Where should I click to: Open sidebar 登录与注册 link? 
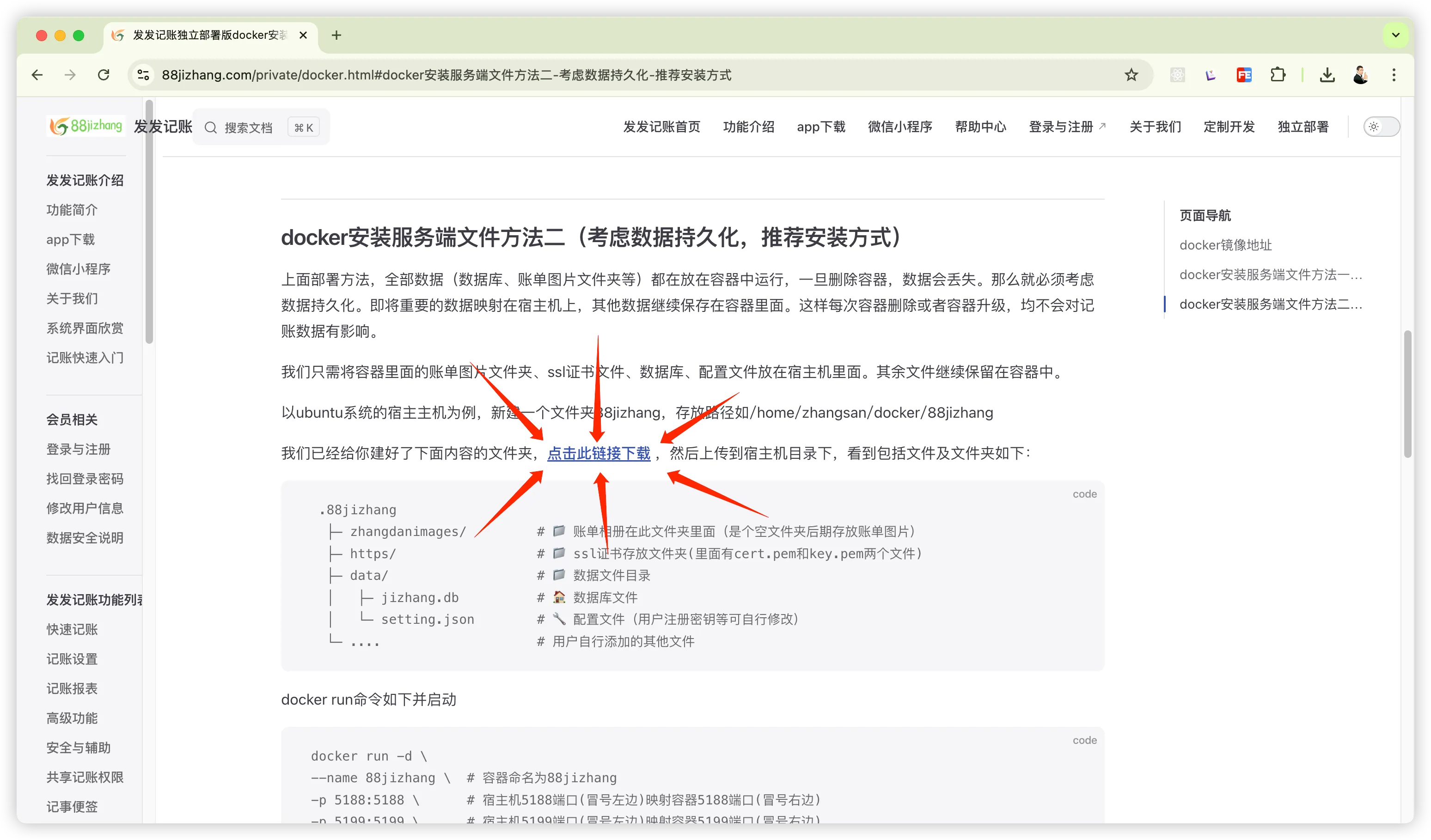[x=79, y=450]
